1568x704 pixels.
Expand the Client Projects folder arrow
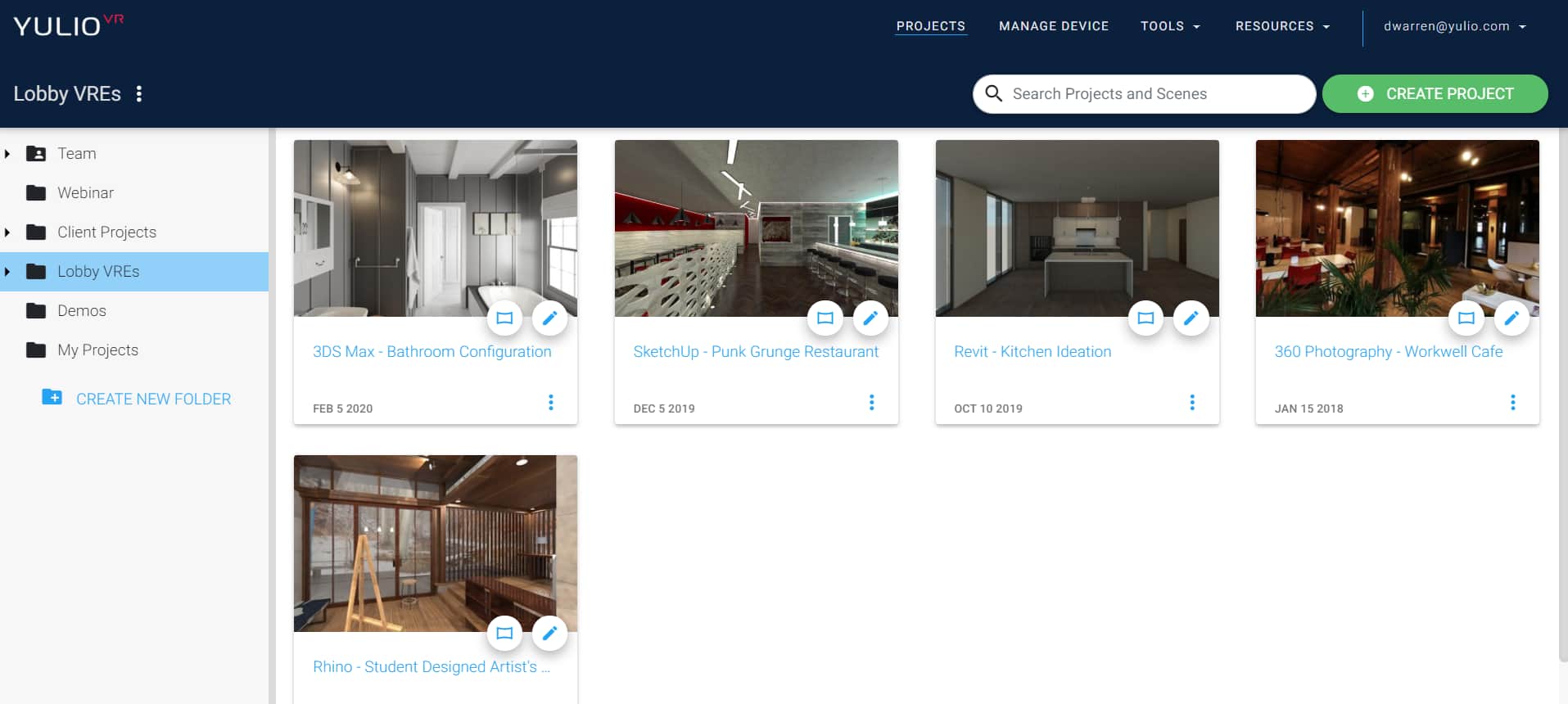(7, 232)
